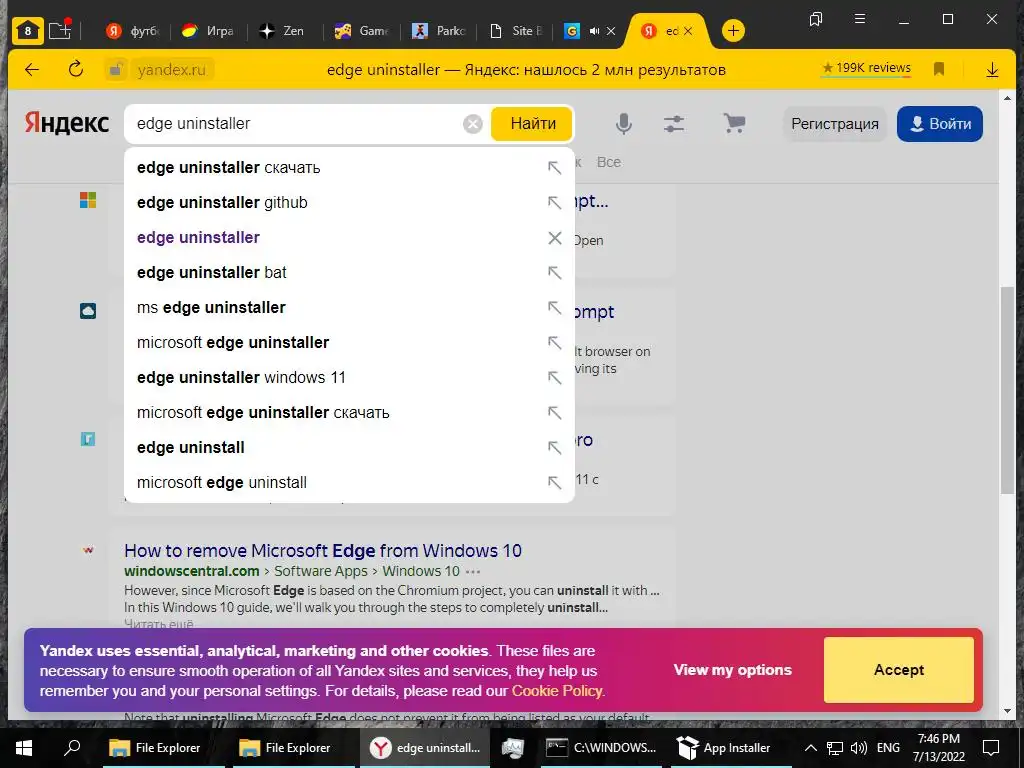The image size is (1024, 768).
Task: Open the volume control in system tray
Action: click(x=859, y=748)
